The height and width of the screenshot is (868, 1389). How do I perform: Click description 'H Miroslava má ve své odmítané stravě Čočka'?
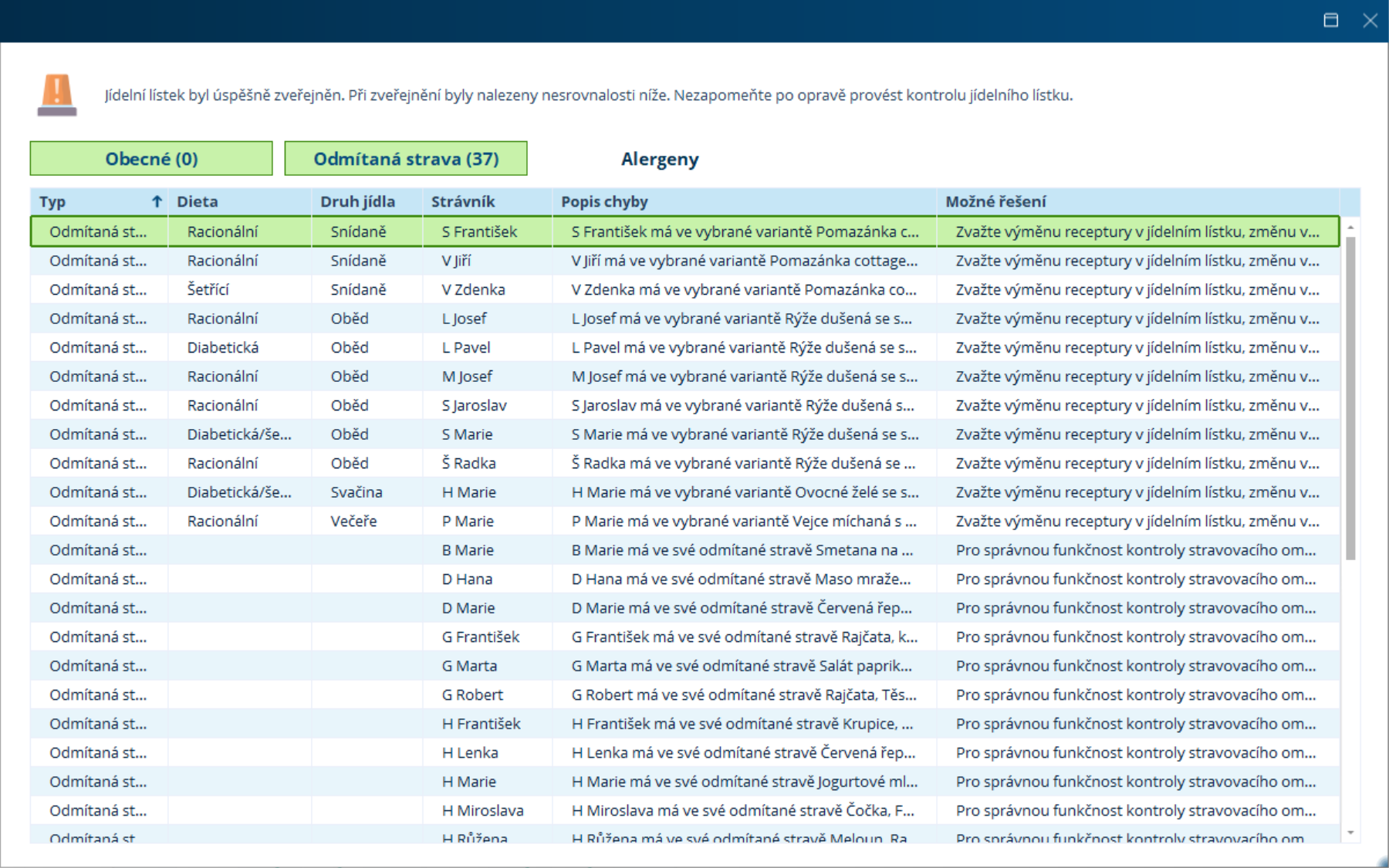pos(745,810)
